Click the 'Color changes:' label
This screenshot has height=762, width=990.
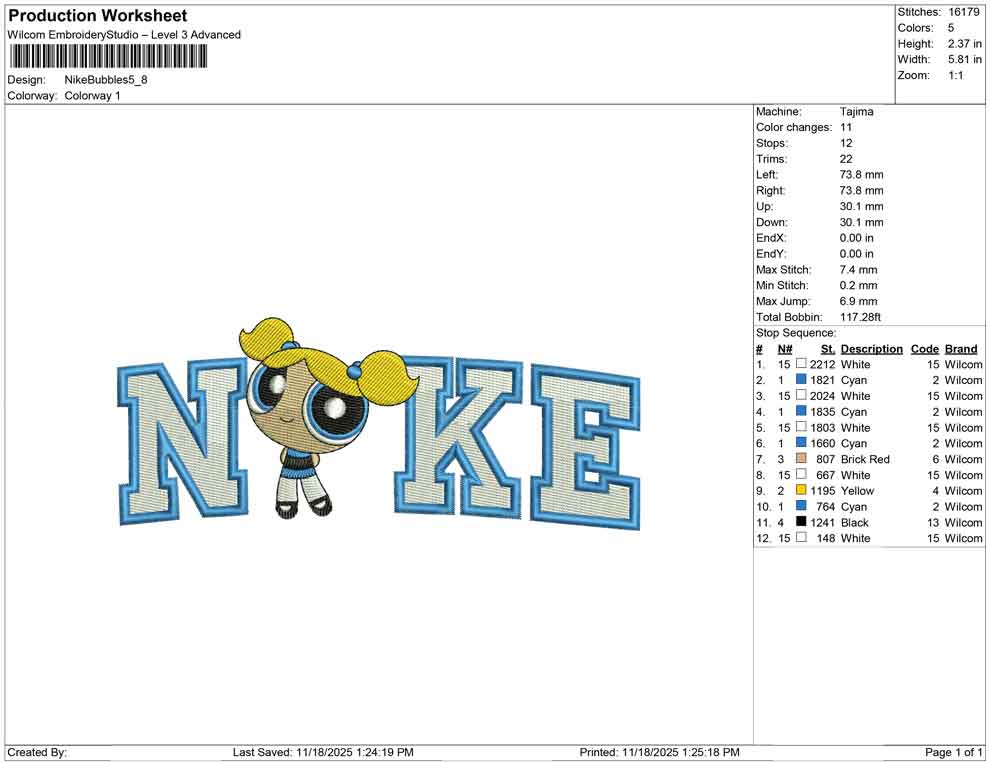(794, 127)
